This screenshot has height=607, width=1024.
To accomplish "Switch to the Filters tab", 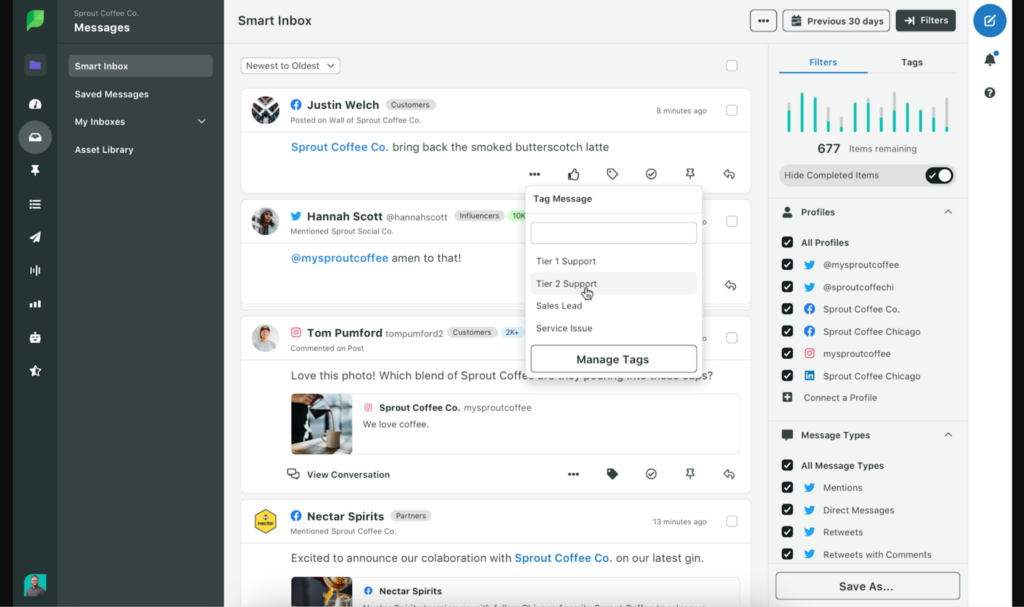I will [823, 62].
